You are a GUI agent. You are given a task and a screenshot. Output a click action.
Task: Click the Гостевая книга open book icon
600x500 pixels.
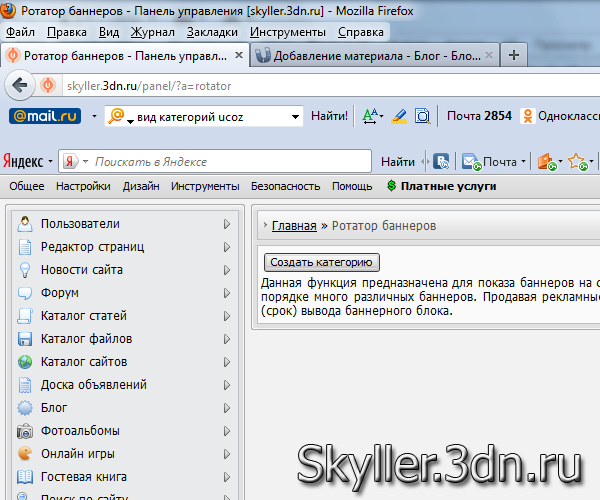click(x=25, y=477)
